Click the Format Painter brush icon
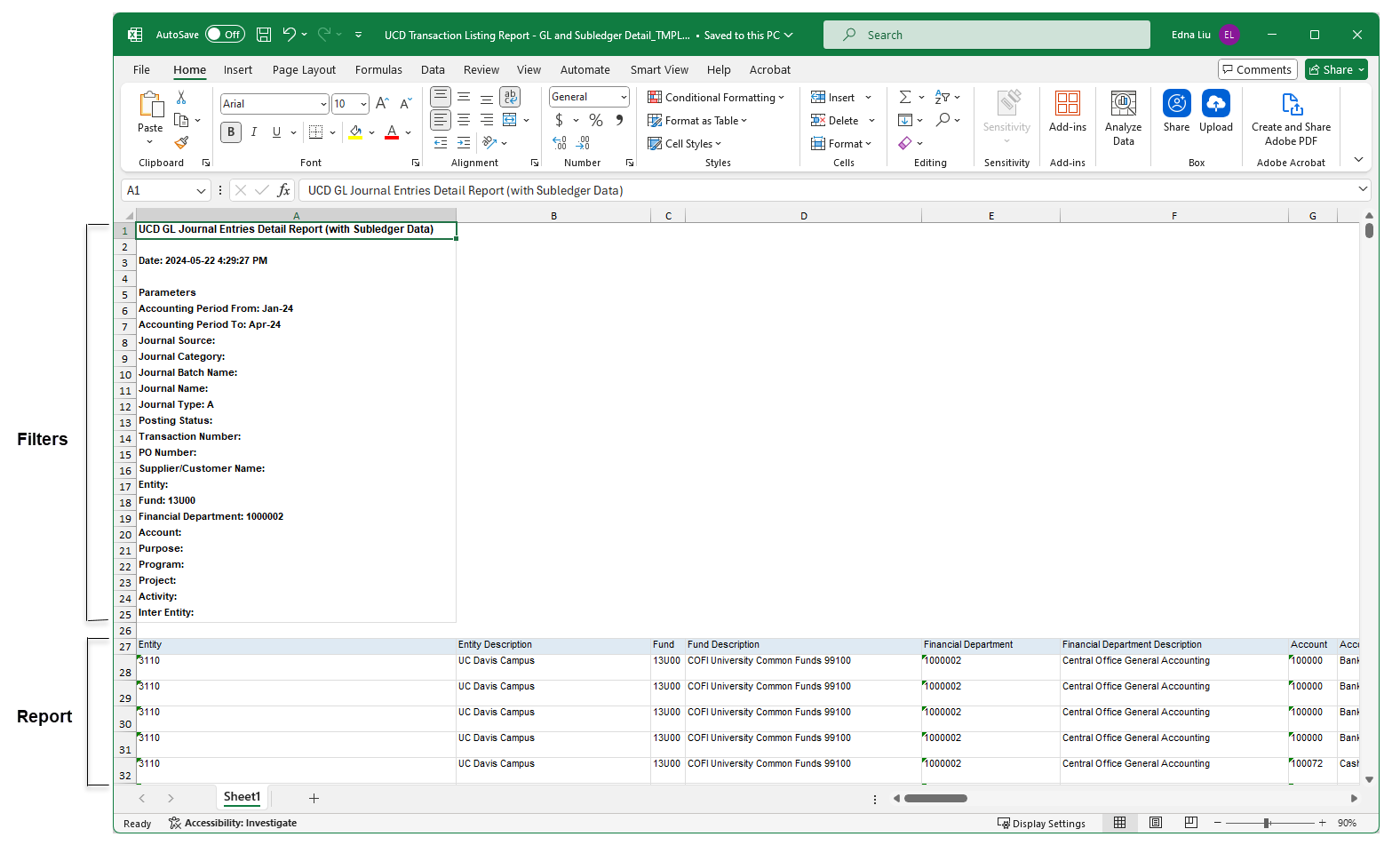 coord(182,142)
